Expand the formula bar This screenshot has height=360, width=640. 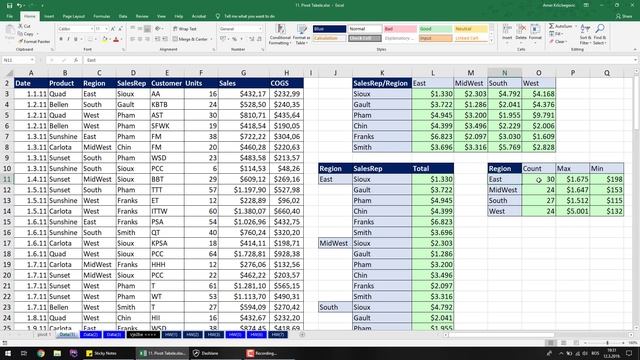pyautogui.click(x=636, y=60)
